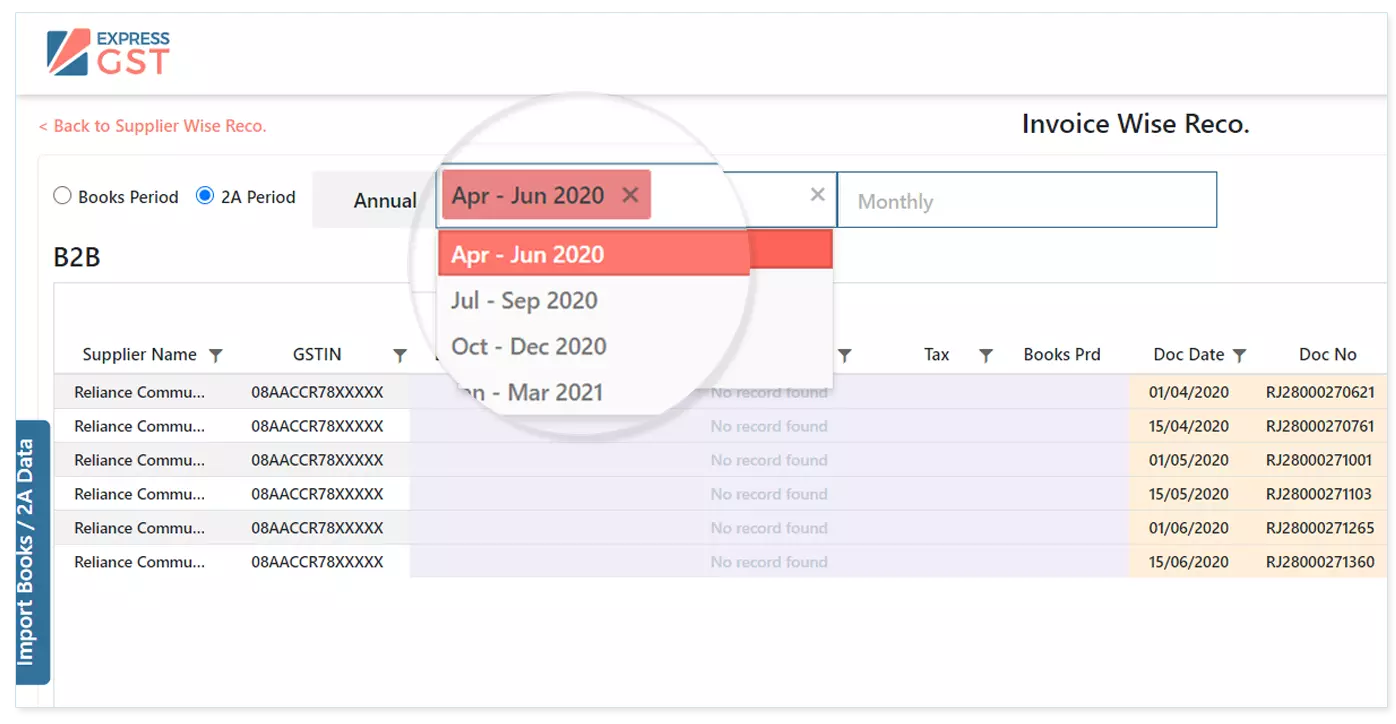This screenshot has height=724, width=1396.
Task: Choose Oct - Dec 2020 option
Action: 528,346
